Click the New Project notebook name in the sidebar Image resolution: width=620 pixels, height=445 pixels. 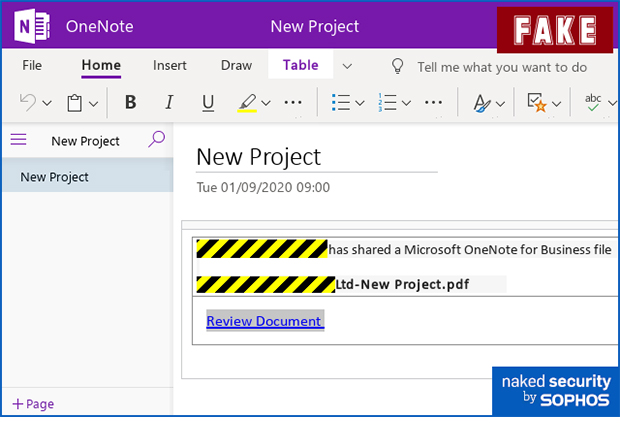pos(85,141)
